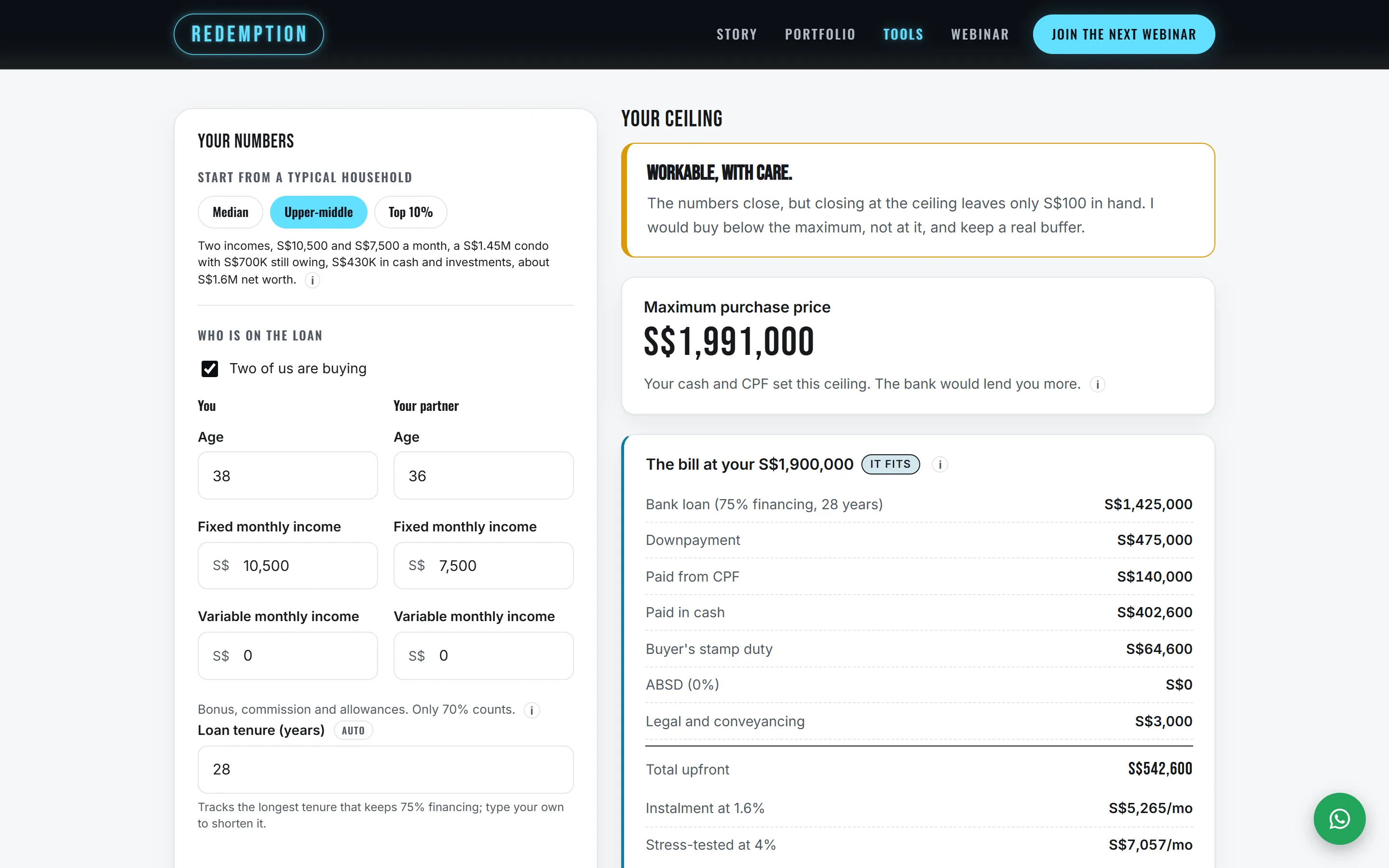Edit the Loan tenure years field

point(385,769)
